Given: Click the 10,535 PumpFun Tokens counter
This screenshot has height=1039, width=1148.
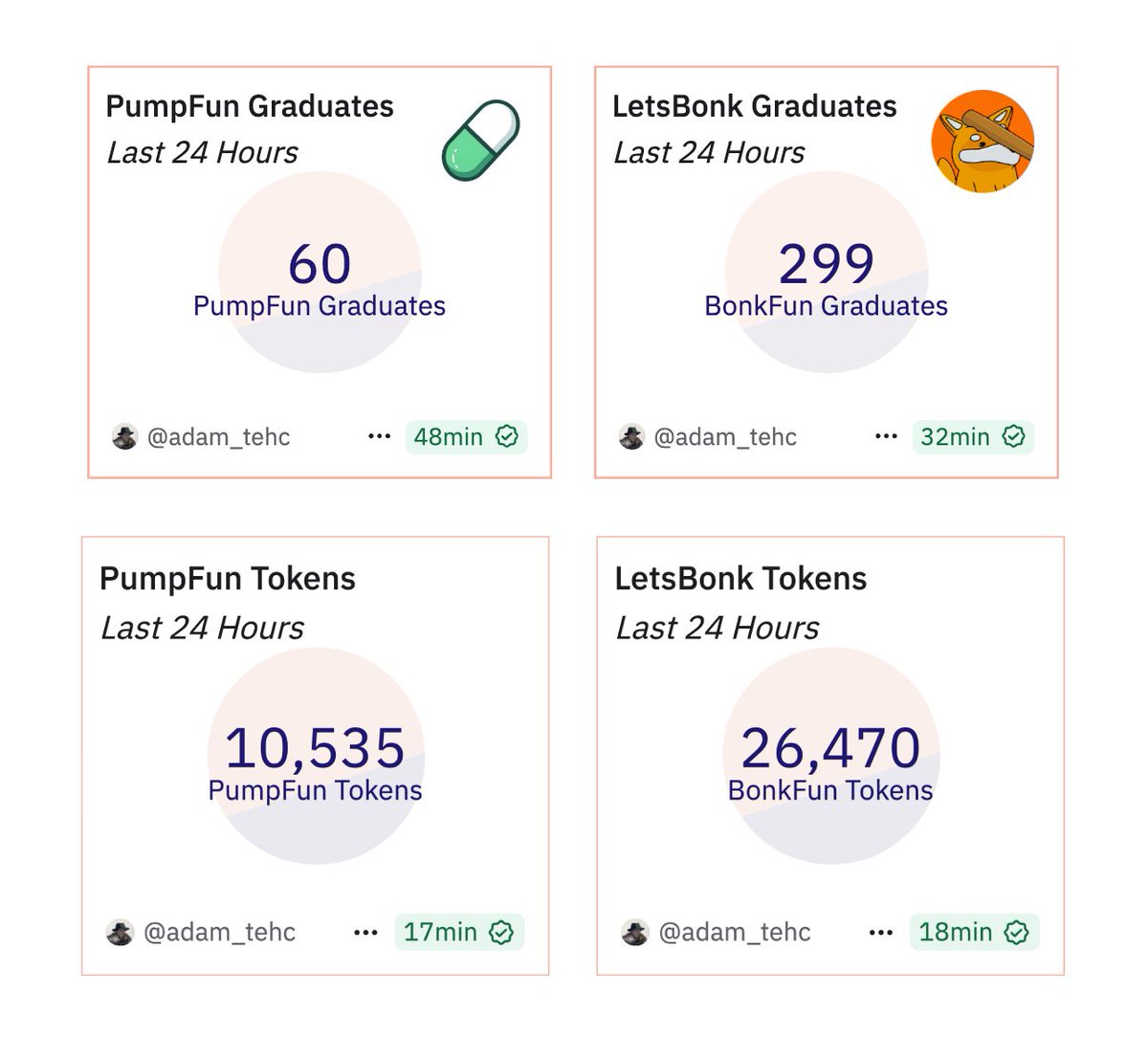Looking at the screenshot, I should click(316, 763).
